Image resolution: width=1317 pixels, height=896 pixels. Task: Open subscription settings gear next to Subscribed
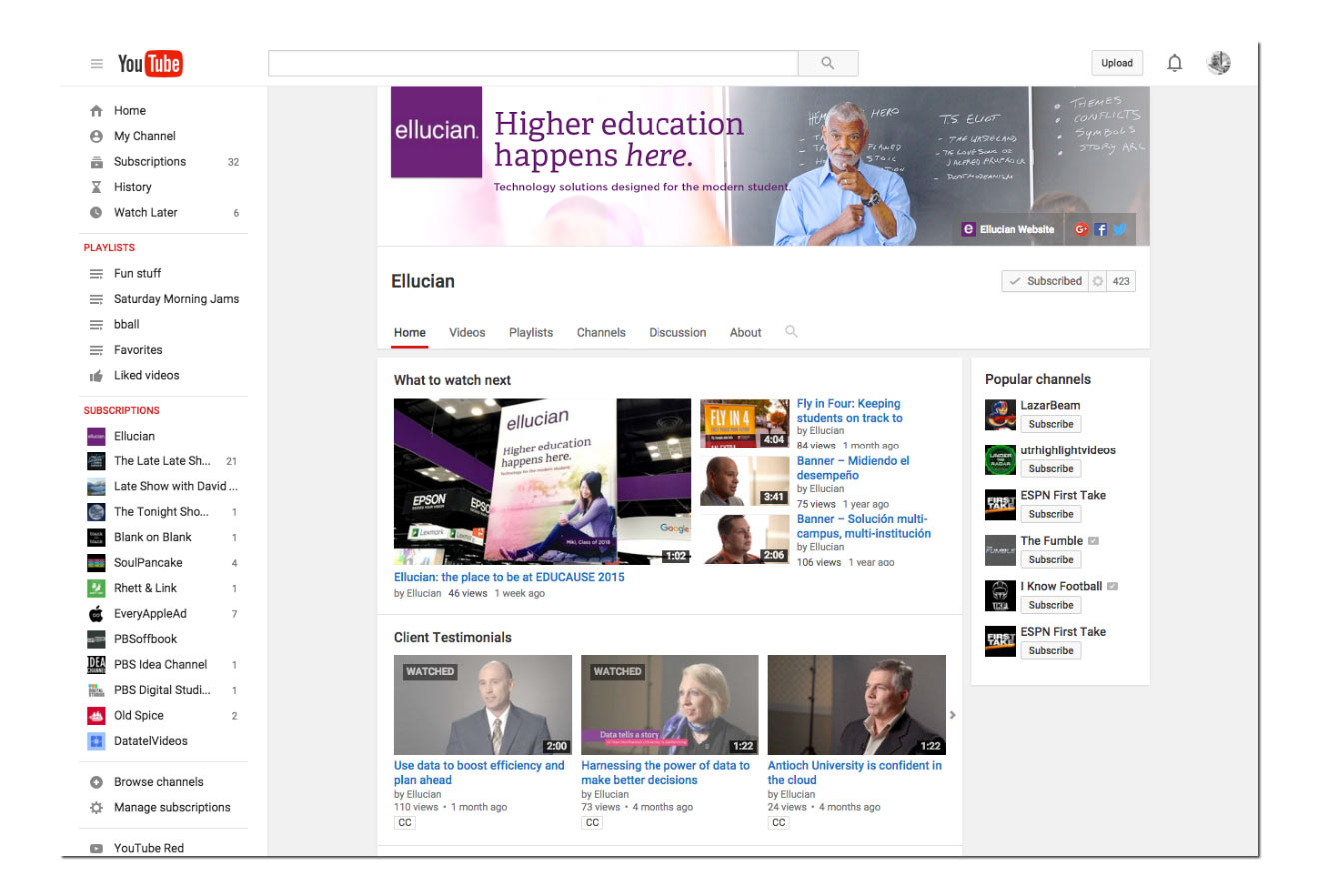tap(1098, 281)
